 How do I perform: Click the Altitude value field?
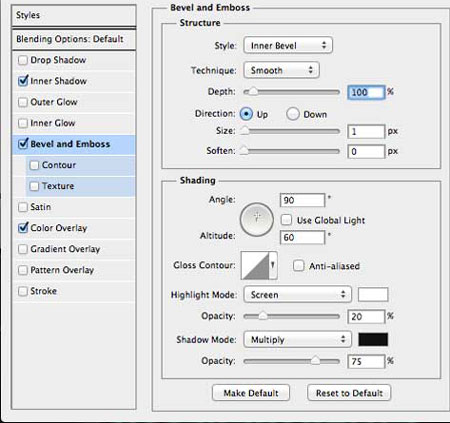point(302,237)
